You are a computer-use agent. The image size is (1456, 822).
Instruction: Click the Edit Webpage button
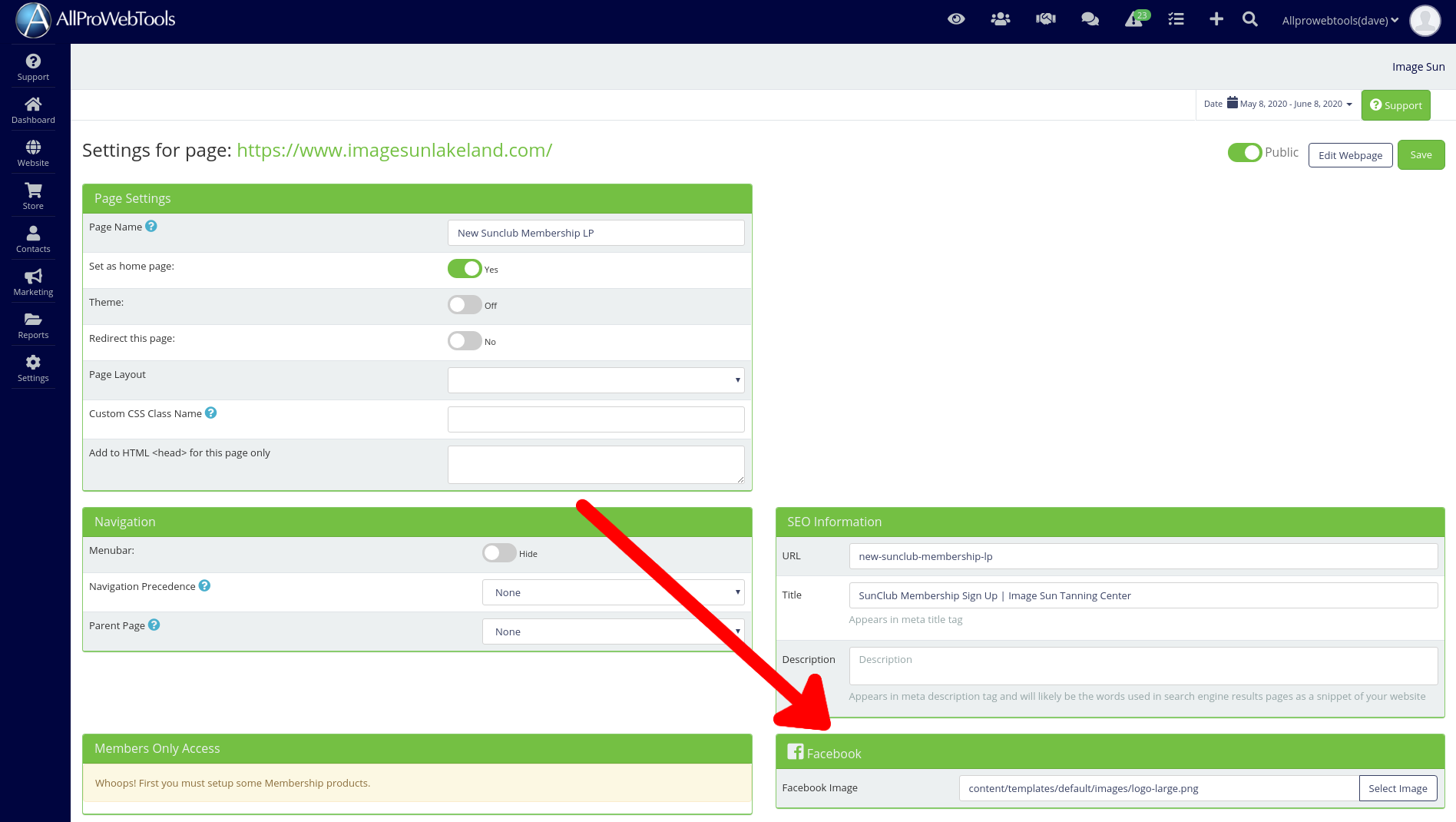tap(1350, 155)
